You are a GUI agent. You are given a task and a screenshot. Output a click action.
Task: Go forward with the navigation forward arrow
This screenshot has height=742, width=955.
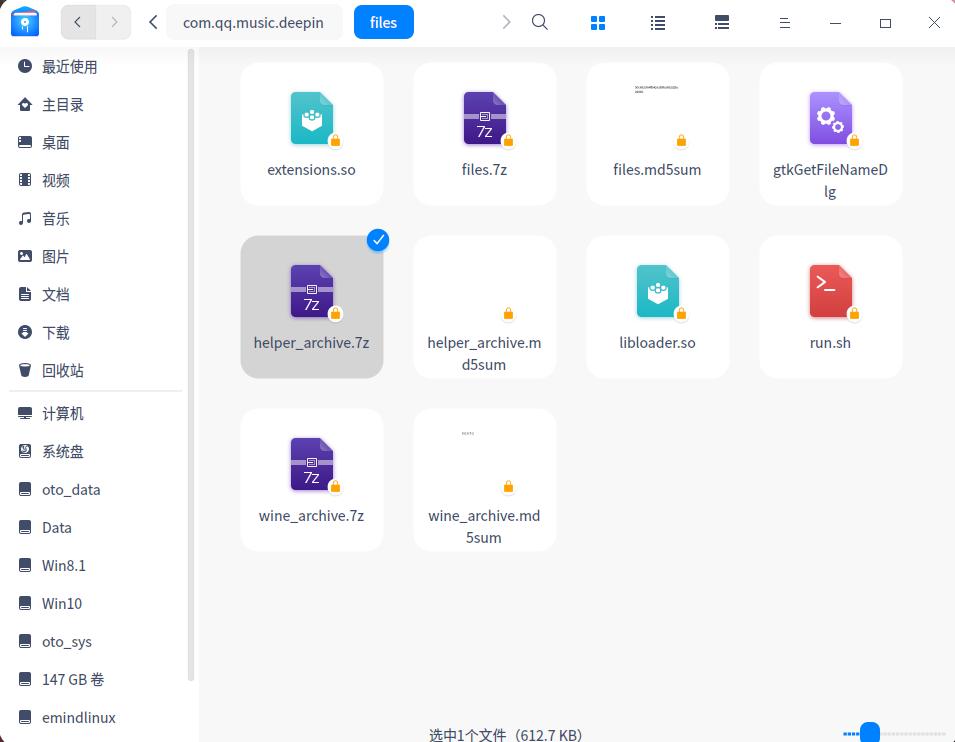coord(113,23)
